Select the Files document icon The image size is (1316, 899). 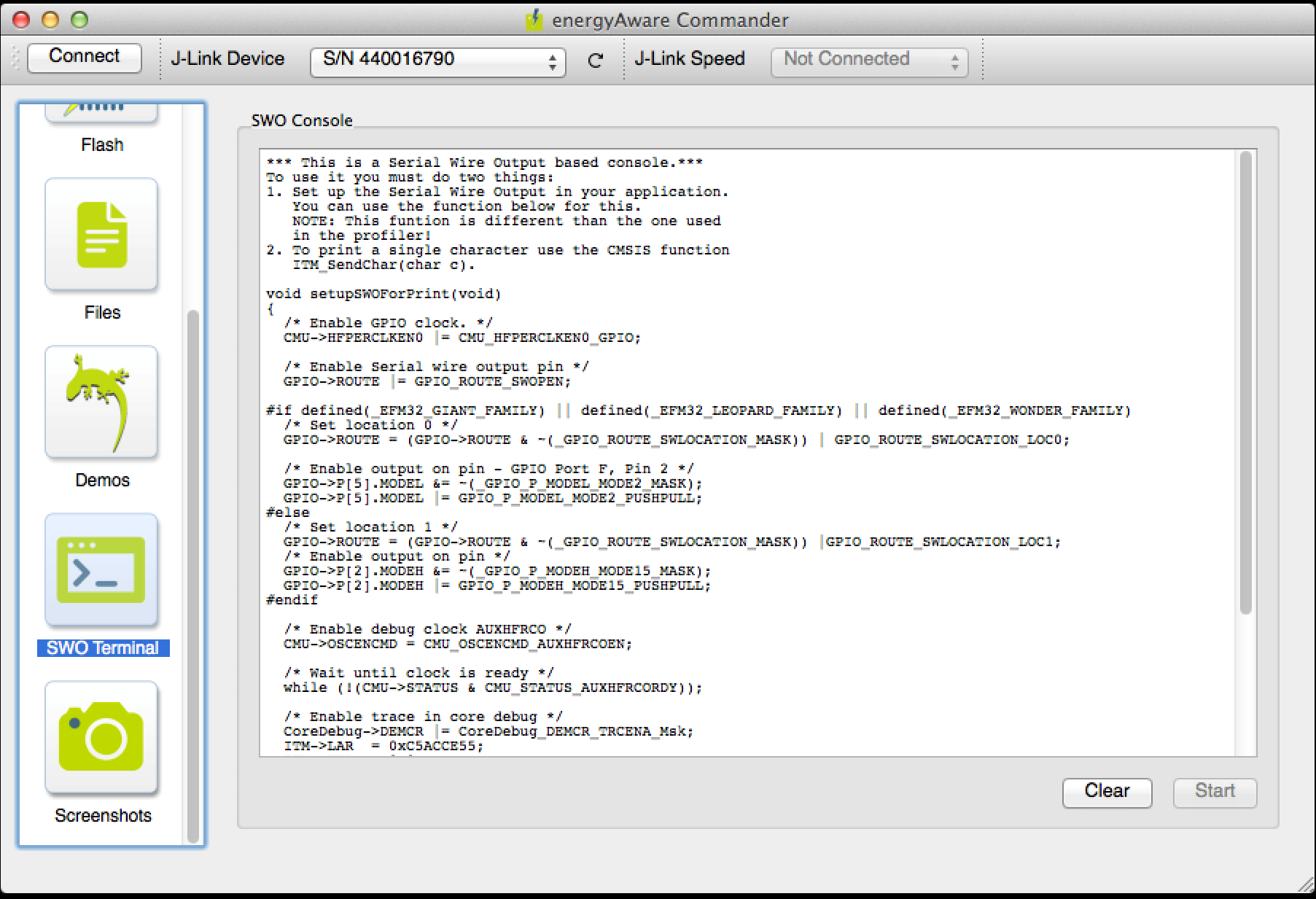pyautogui.click(x=101, y=234)
